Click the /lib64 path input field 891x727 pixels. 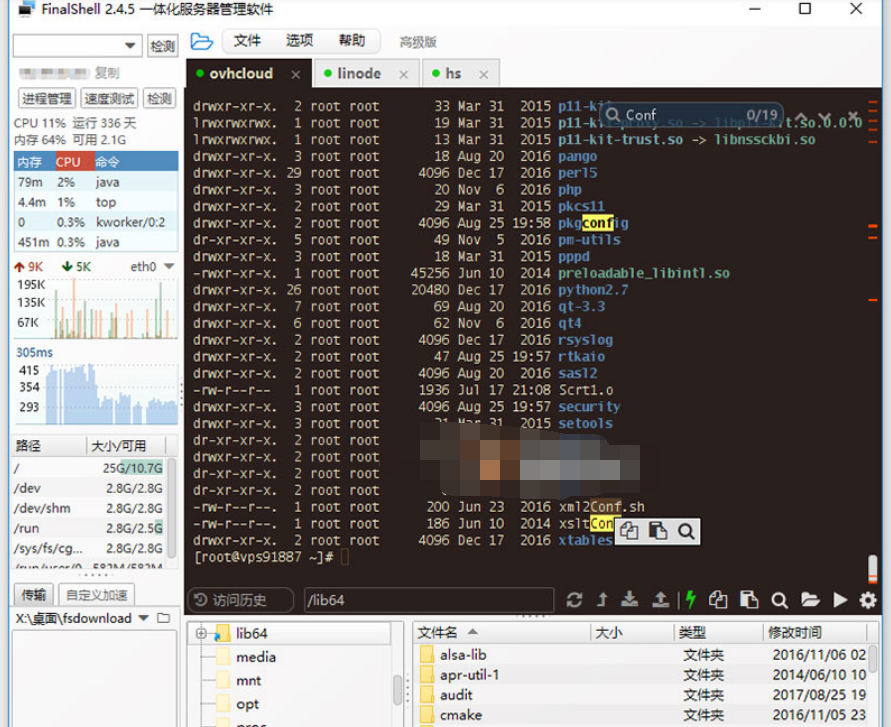428,600
